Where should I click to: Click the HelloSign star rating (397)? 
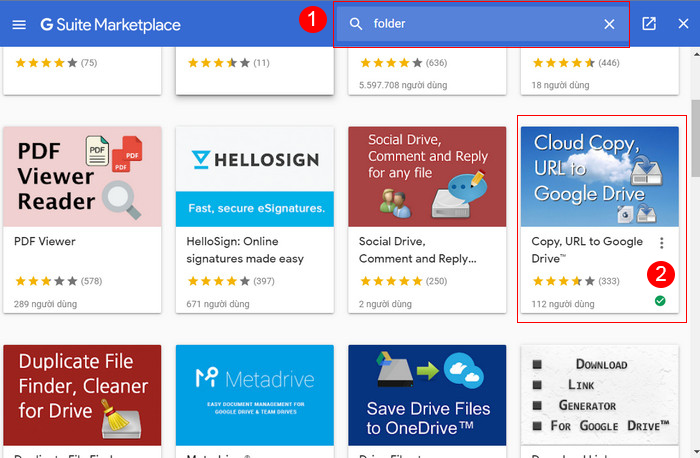coord(231,281)
